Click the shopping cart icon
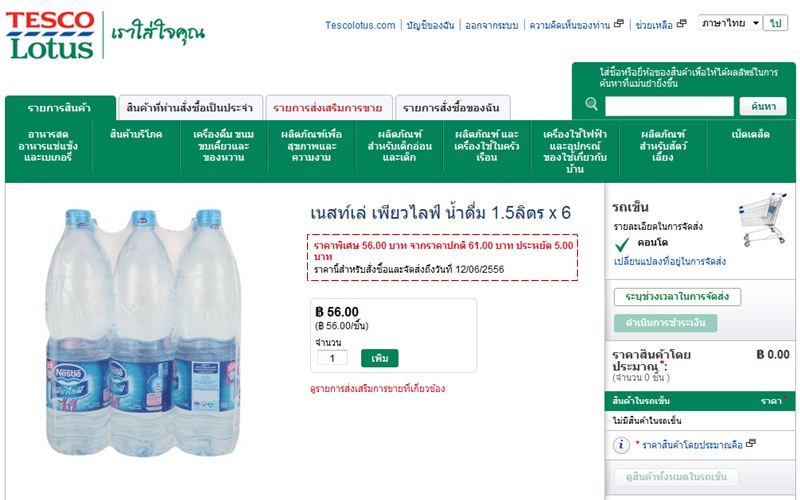800x500 pixels. click(763, 219)
